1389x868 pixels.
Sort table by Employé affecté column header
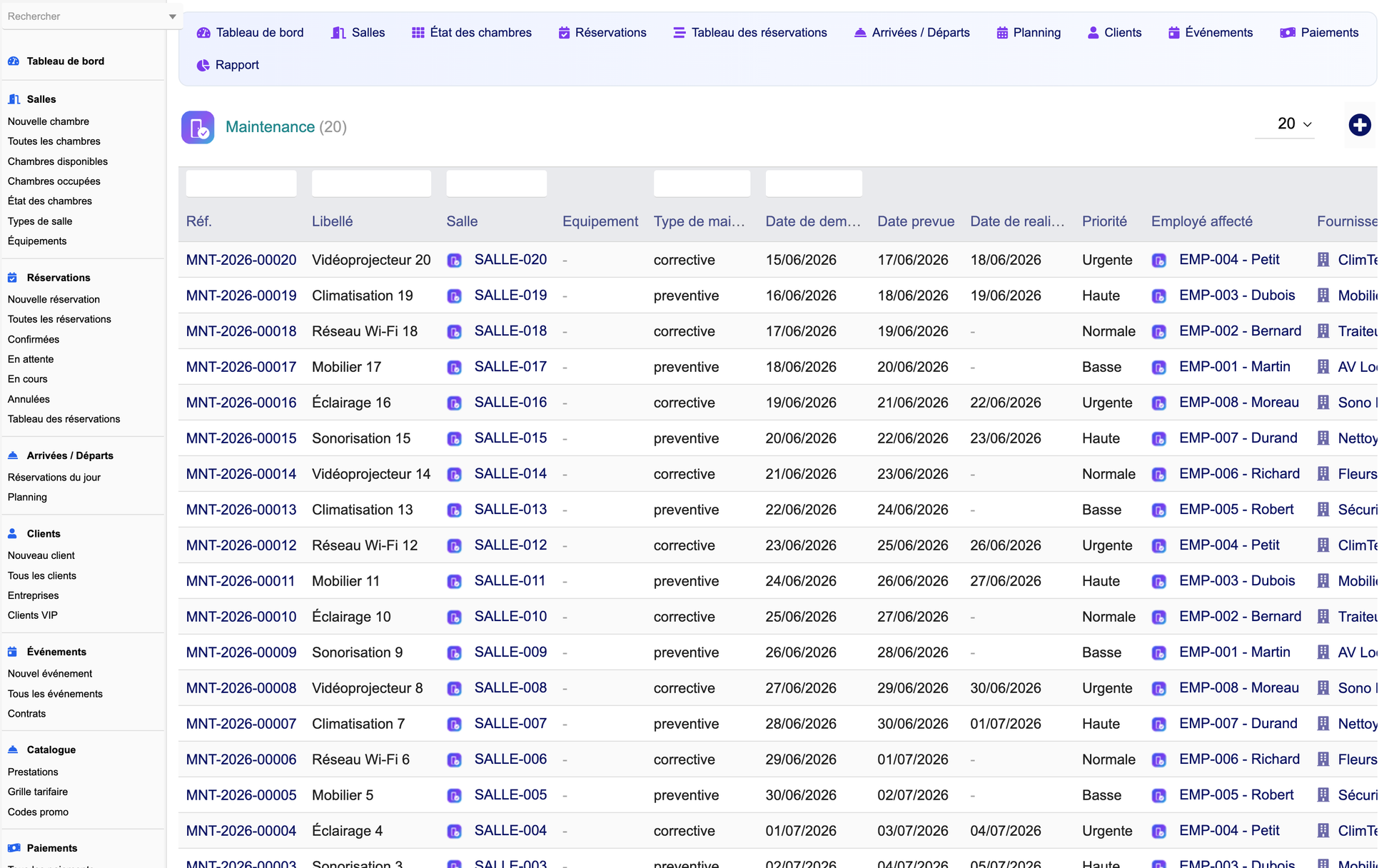1201,221
